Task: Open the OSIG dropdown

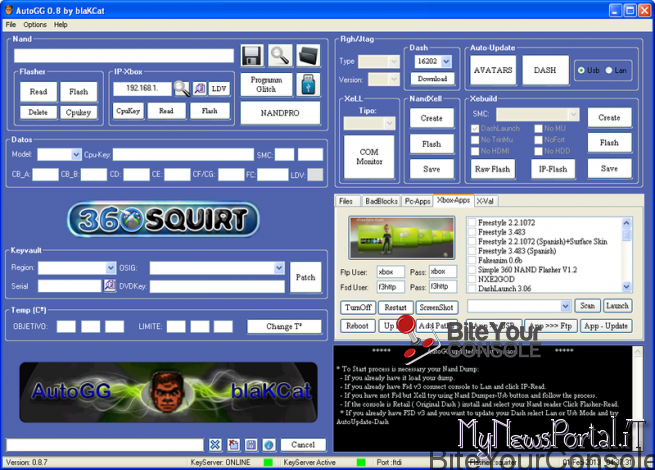Action: 279,267
